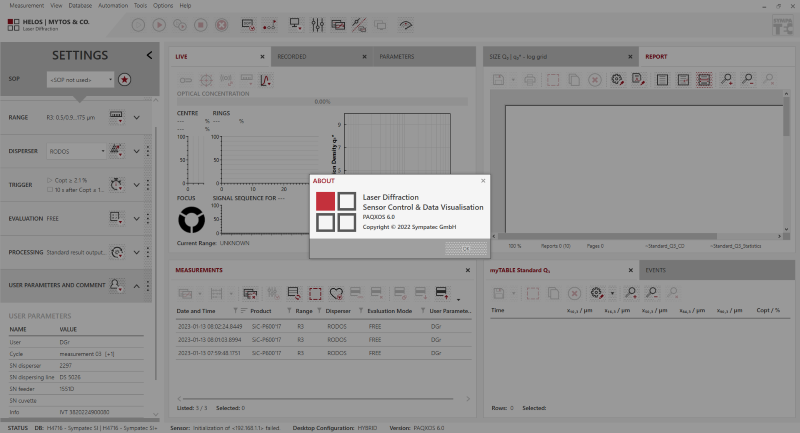Click the Report vertical scrollbar
This screenshot has height=433, width=800.
pos(786,117)
